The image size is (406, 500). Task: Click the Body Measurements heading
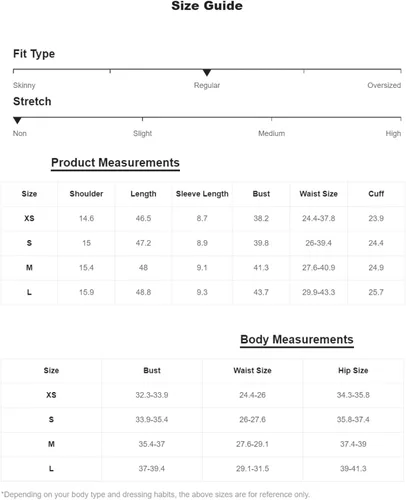[297, 339]
